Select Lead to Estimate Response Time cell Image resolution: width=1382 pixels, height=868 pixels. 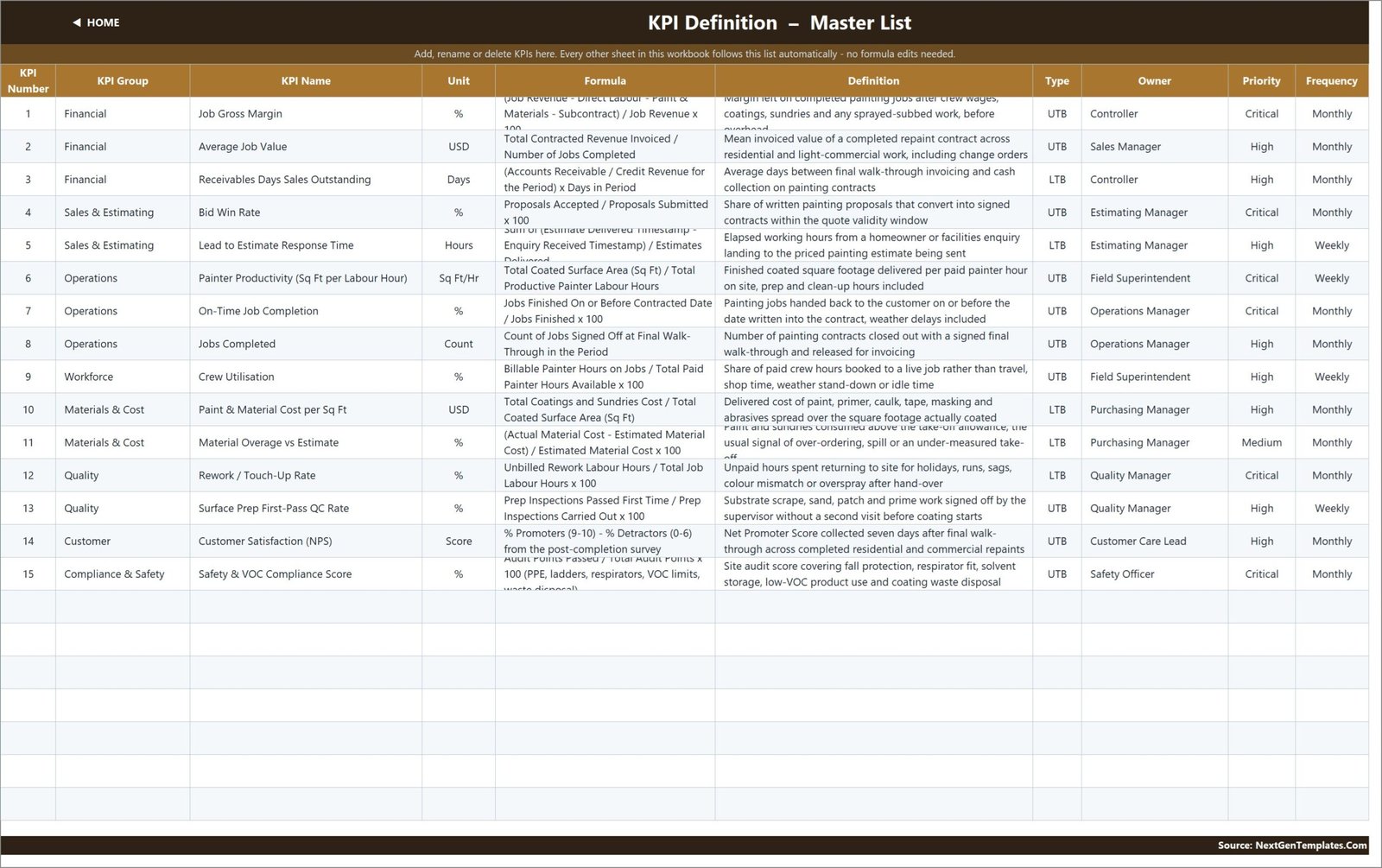[x=306, y=245]
